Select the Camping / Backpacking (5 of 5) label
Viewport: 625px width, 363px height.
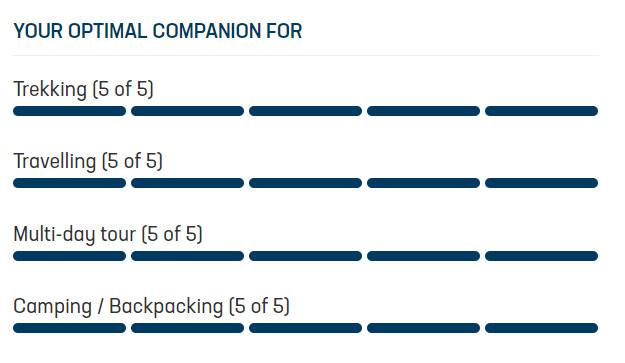click(151, 306)
